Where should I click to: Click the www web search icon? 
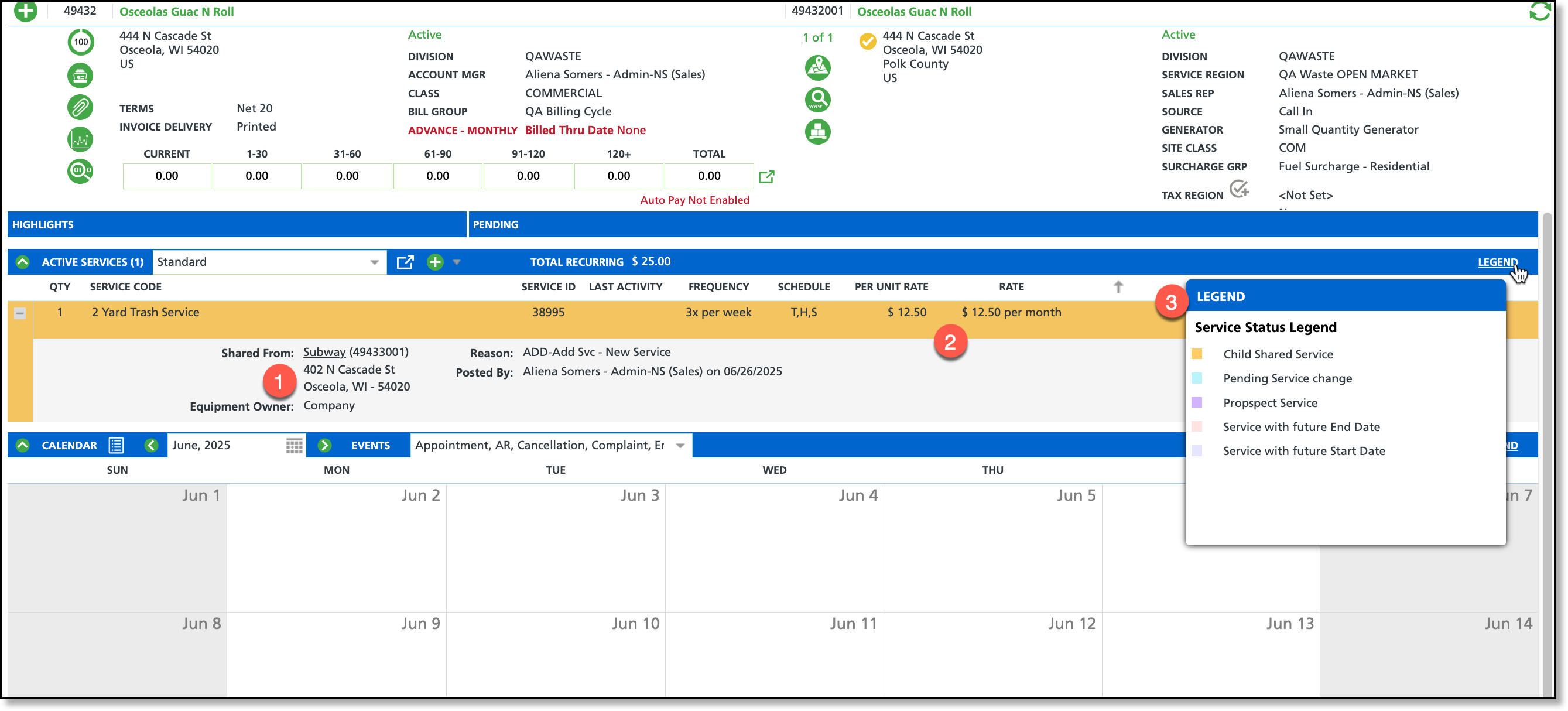(817, 100)
